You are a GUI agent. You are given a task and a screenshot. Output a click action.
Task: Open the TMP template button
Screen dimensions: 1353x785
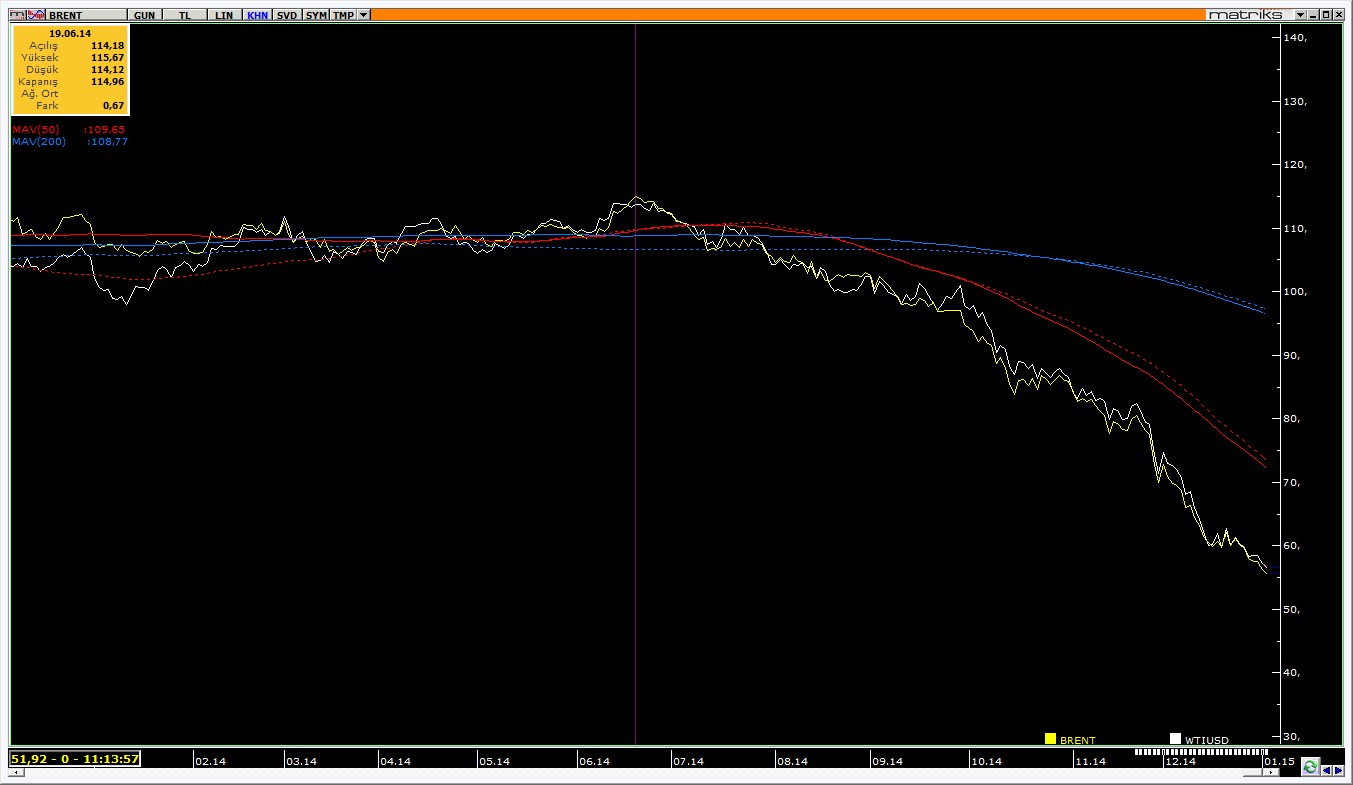coord(343,15)
